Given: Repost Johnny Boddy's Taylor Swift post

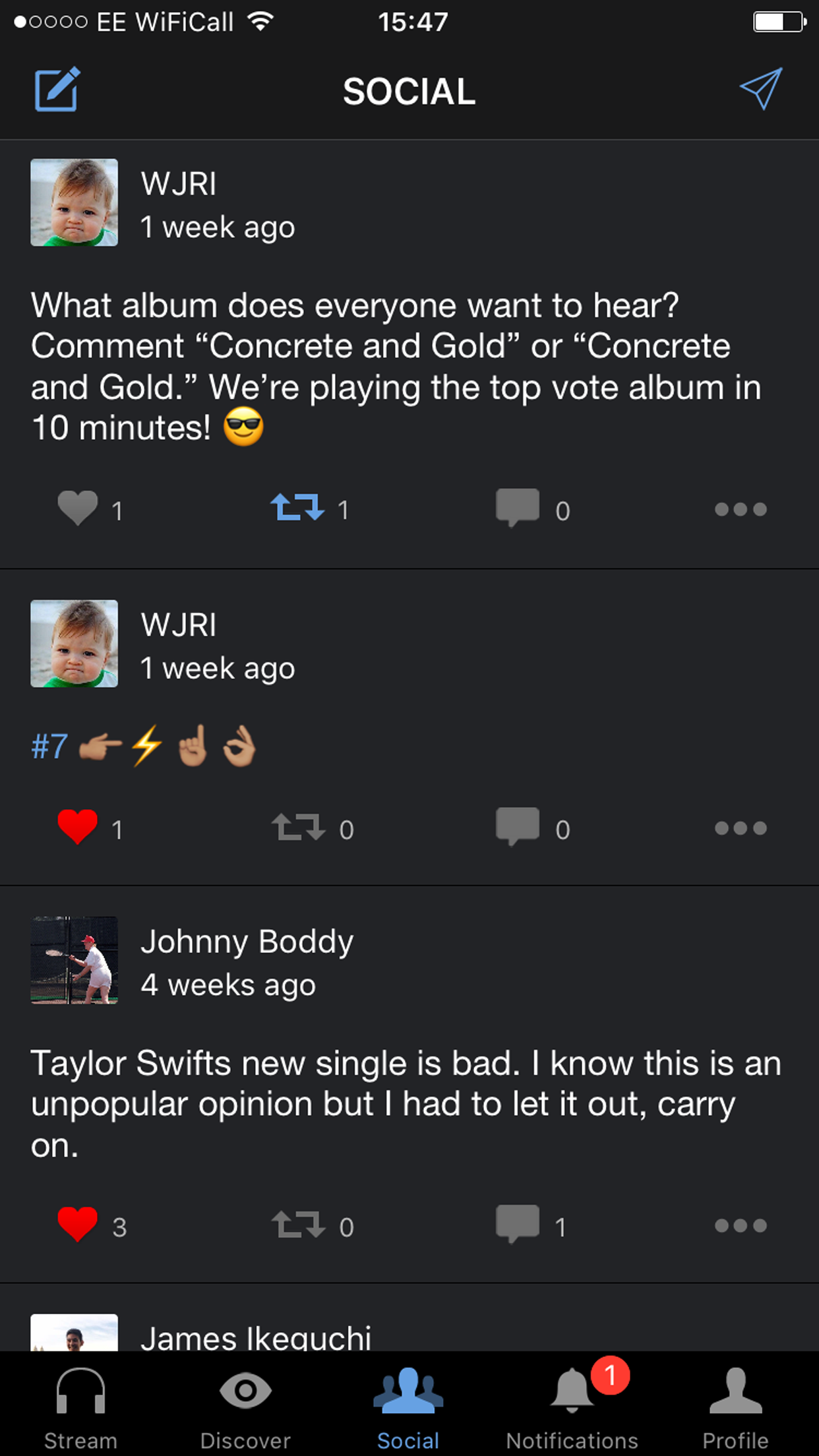Looking at the screenshot, I should point(299,1225).
